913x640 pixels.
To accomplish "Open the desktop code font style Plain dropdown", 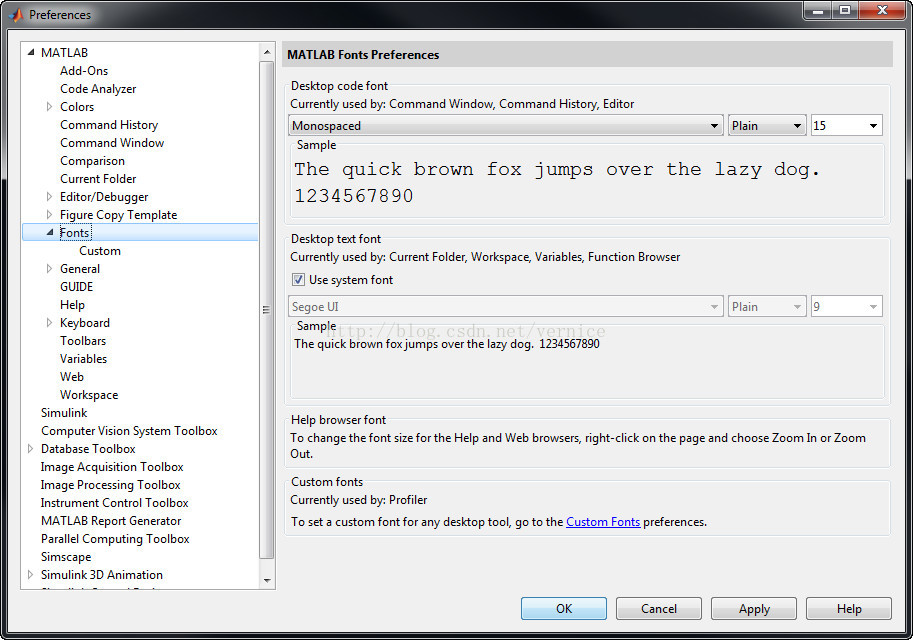I will pyautogui.click(x=767, y=126).
